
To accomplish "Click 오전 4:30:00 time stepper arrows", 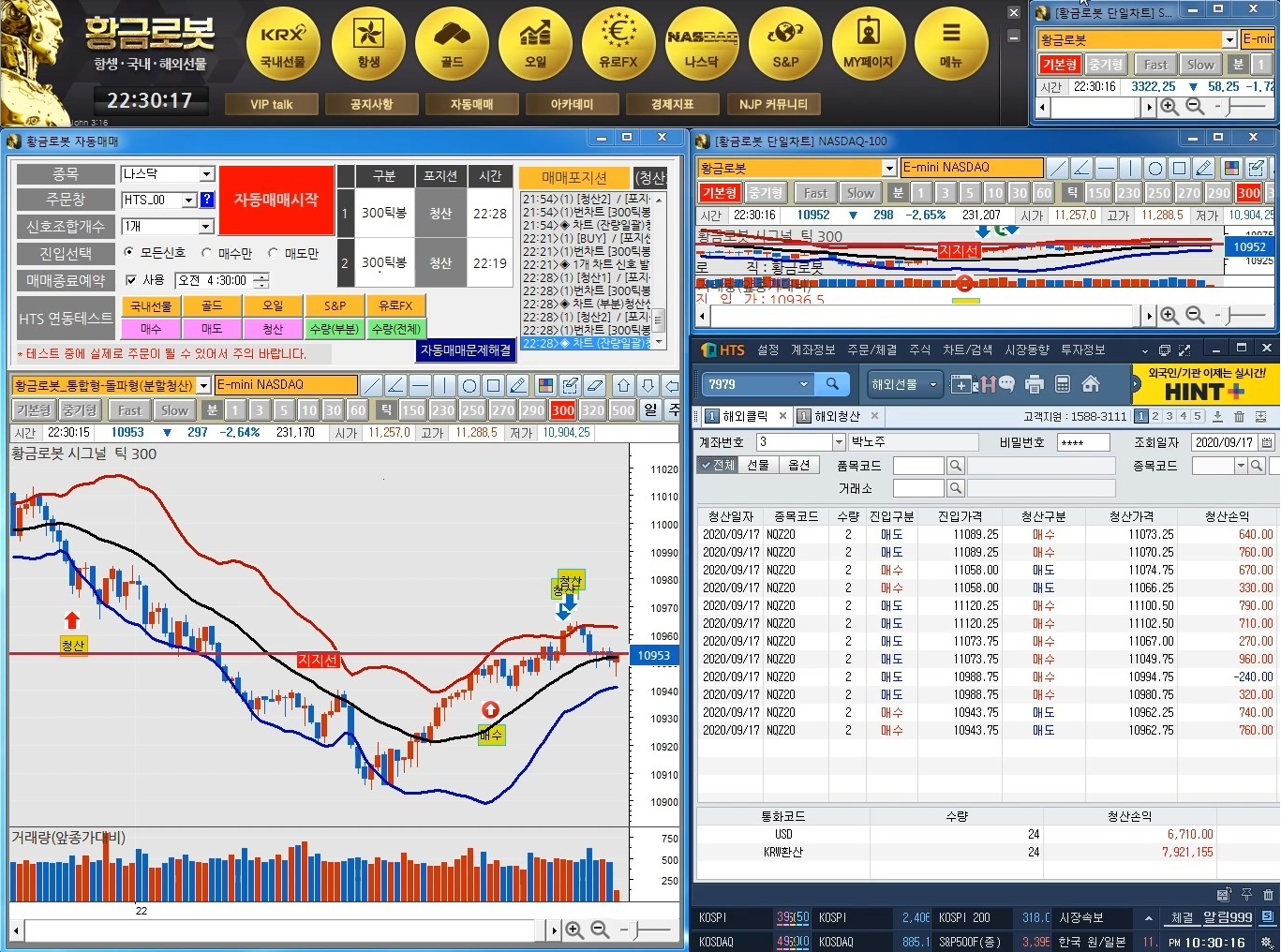I will (261, 280).
